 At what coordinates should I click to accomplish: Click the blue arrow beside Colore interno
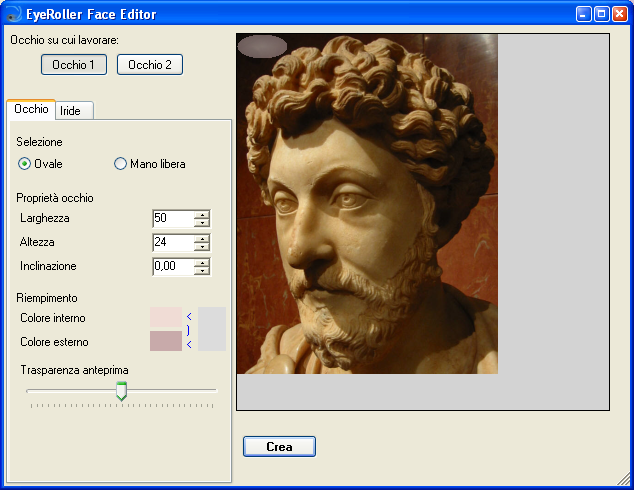(x=189, y=317)
